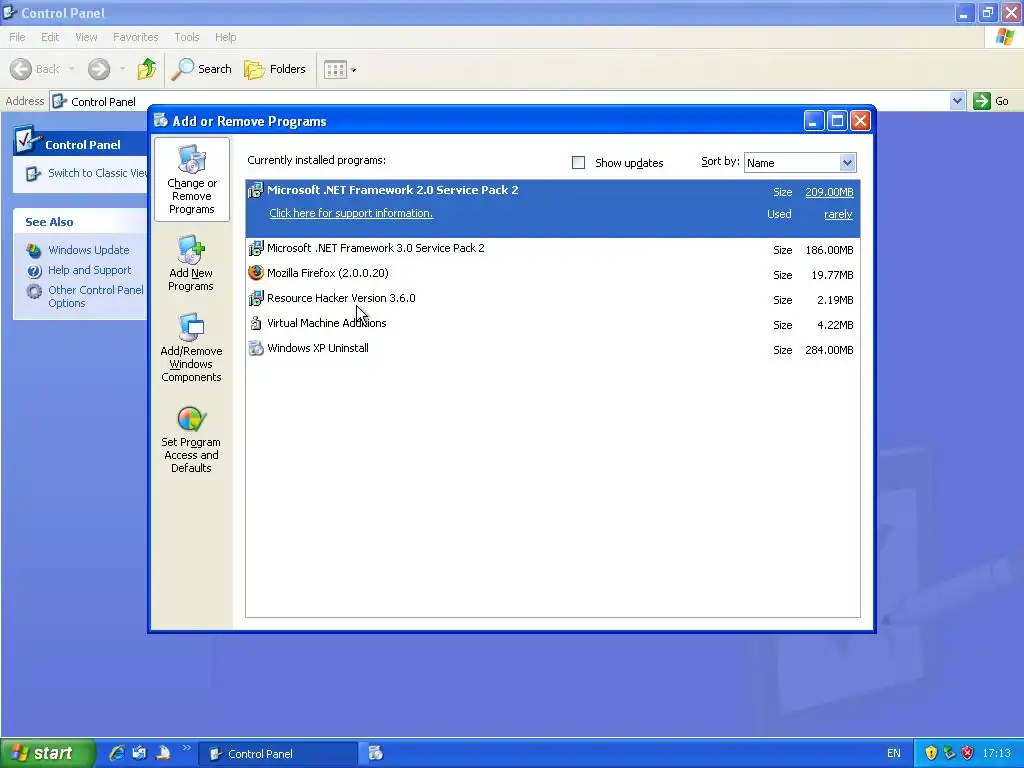
Task: Click the Resource Hacker program icon
Action: 256,298
